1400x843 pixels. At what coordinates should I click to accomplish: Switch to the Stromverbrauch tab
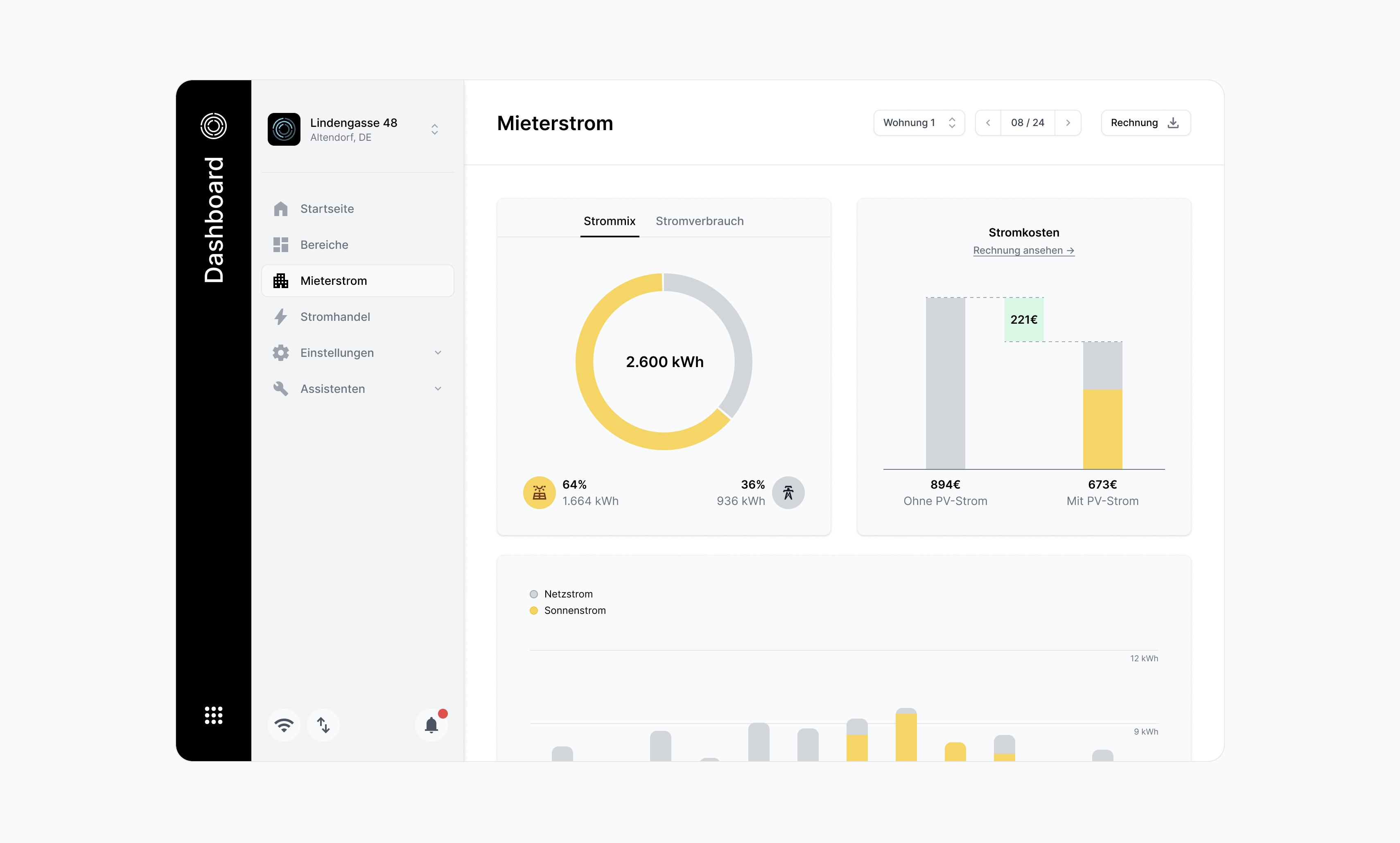click(700, 221)
